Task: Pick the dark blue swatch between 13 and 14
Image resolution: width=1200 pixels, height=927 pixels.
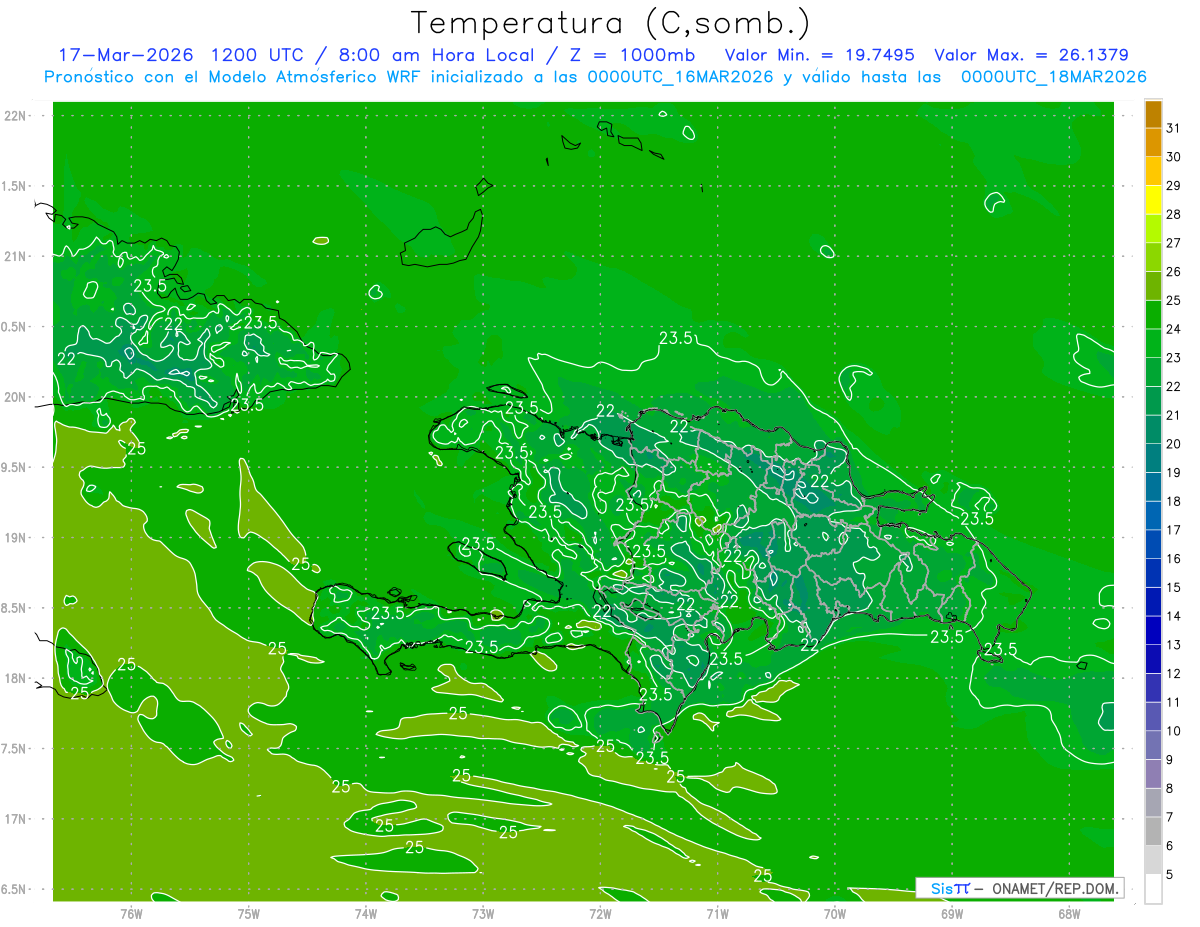Action: 1153,630
